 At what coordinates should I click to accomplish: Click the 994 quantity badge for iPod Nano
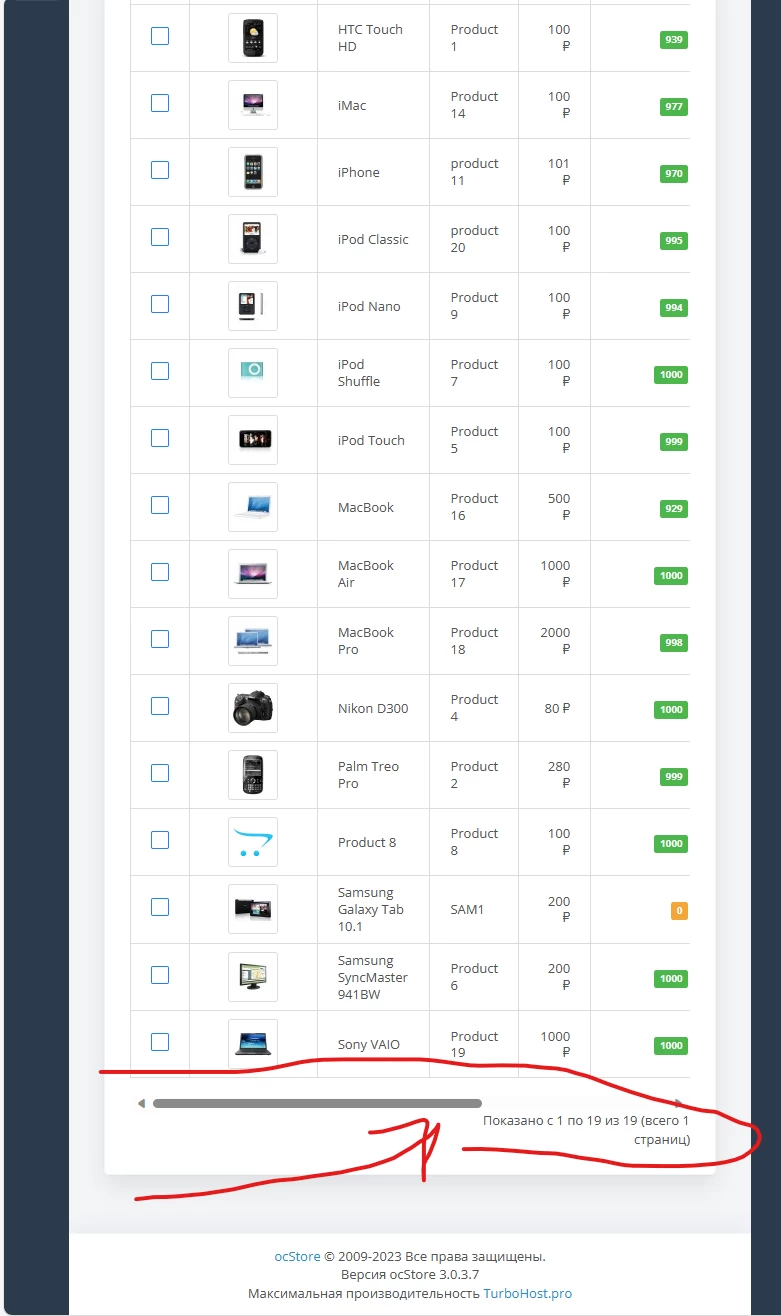pyautogui.click(x=674, y=308)
